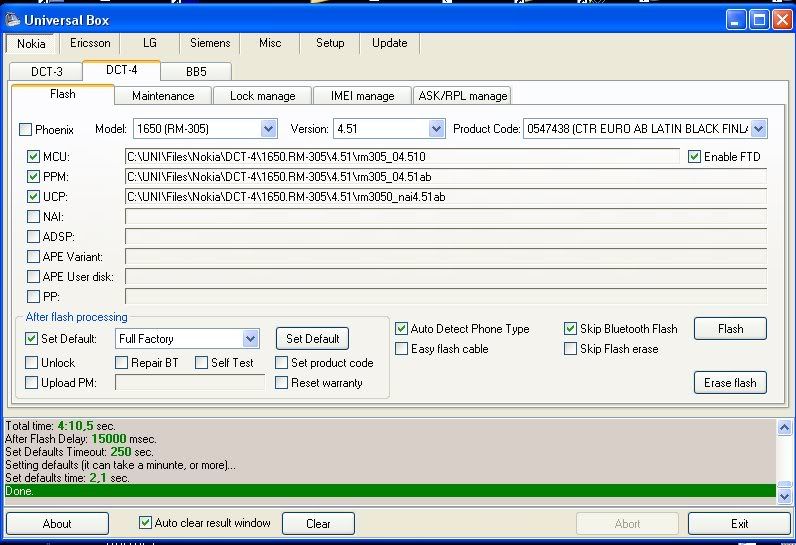This screenshot has height=545, width=796.
Task: Open the Misc tab
Action: click(270, 43)
